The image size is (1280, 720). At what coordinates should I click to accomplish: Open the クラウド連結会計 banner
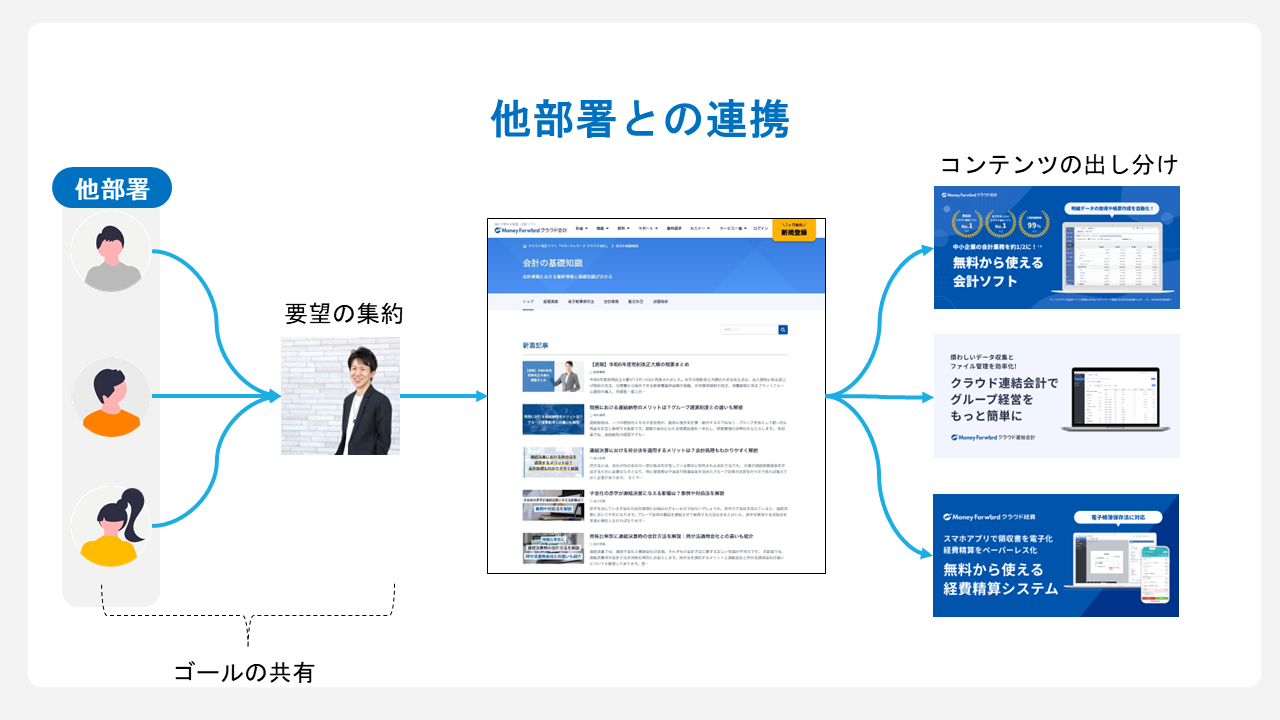click(1056, 396)
